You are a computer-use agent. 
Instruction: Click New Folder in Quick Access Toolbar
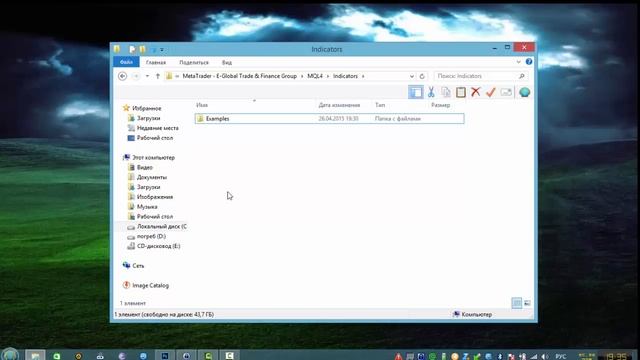pos(142,49)
